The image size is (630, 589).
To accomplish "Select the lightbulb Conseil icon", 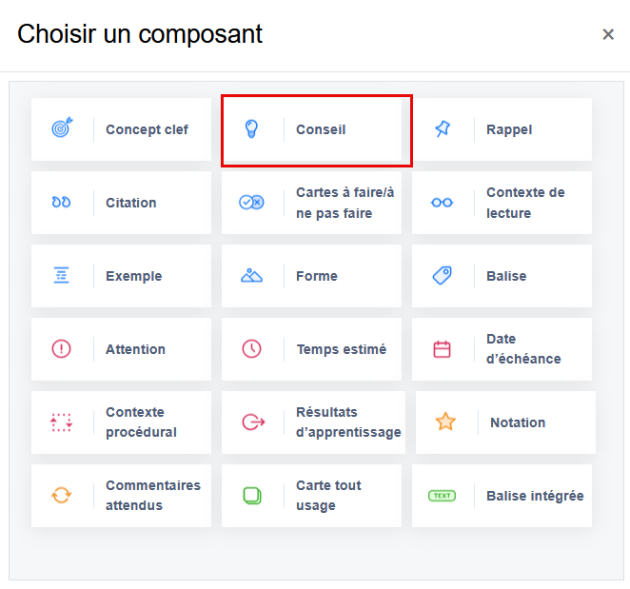I will 252,129.
